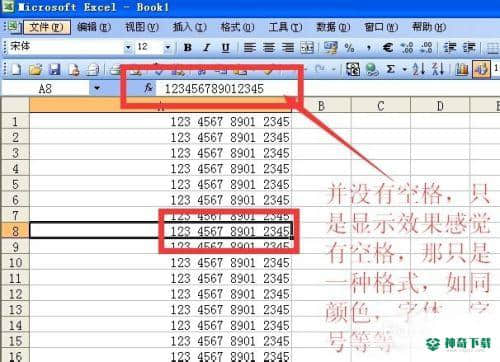Click the AutoSum sigma icon
500x362 pixels.
coord(391,69)
